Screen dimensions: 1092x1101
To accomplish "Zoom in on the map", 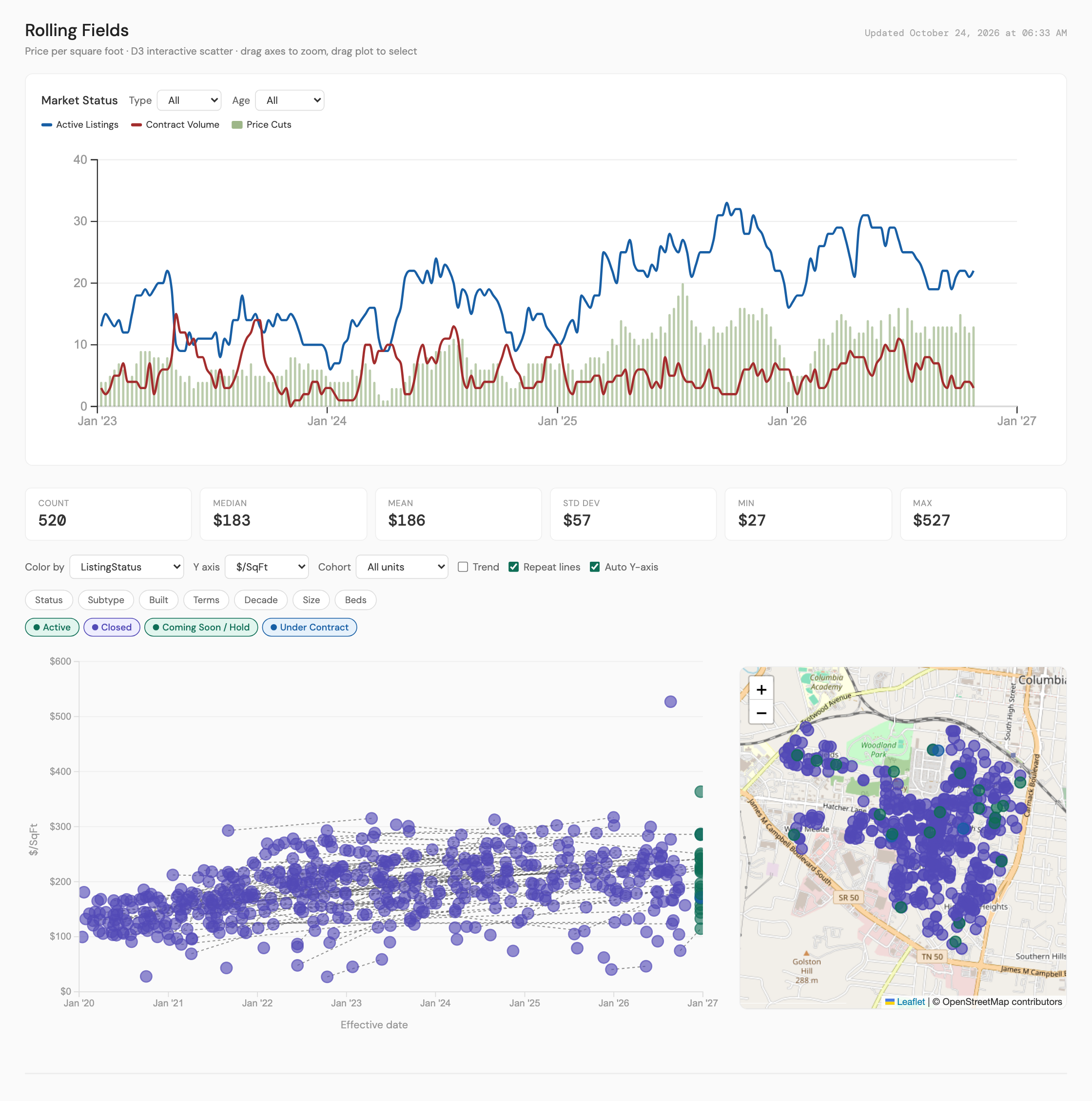I will click(761, 689).
